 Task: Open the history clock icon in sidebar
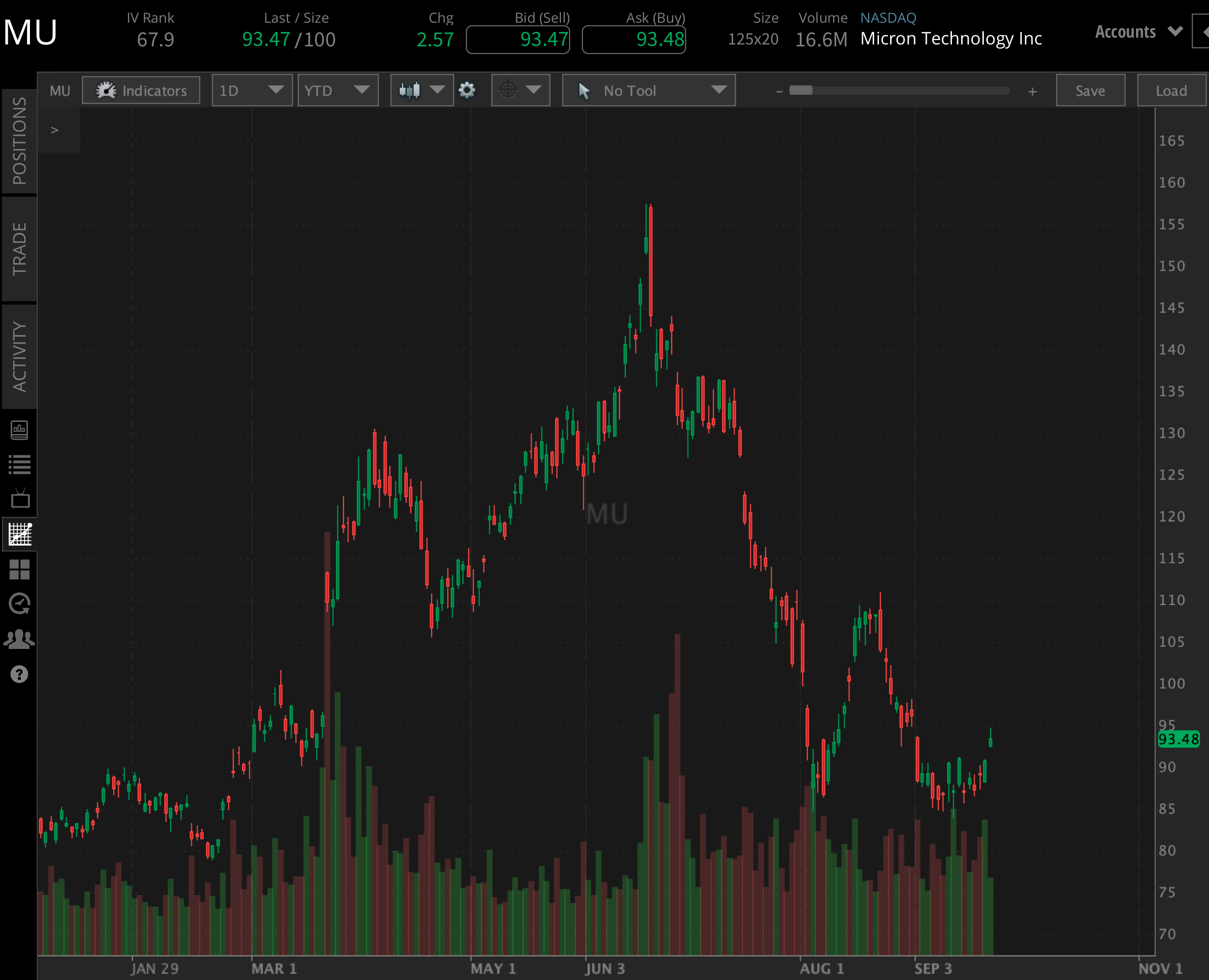pyautogui.click(x=19, y=604)
